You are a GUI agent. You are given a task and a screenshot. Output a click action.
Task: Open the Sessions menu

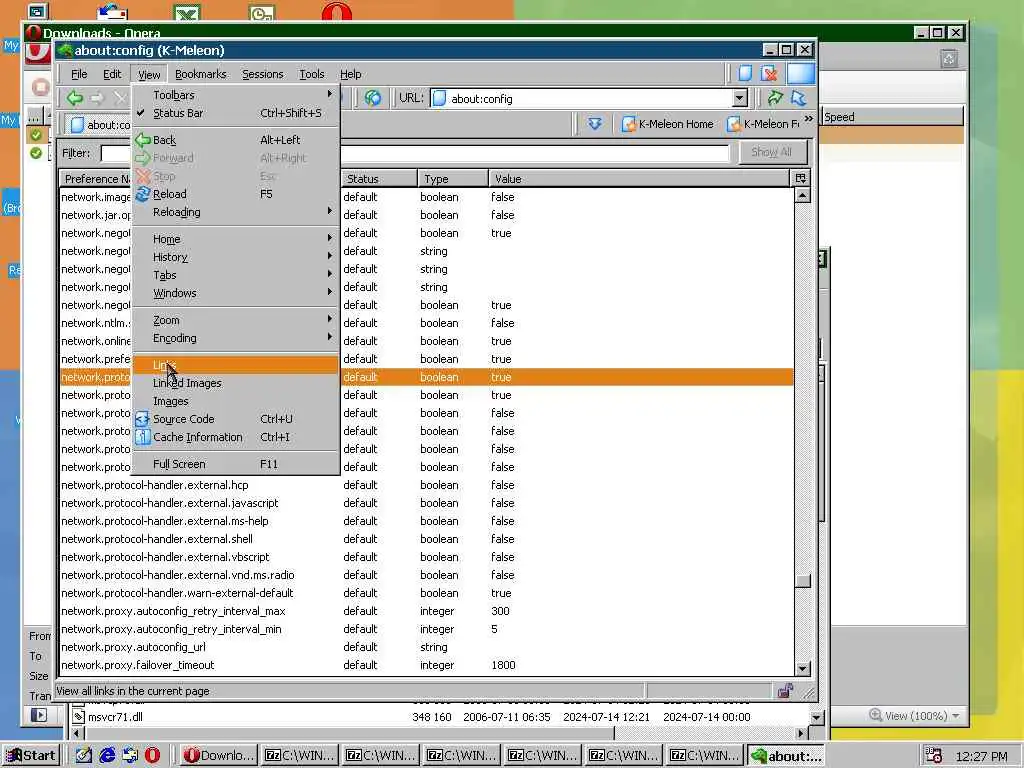pos(263,74)
